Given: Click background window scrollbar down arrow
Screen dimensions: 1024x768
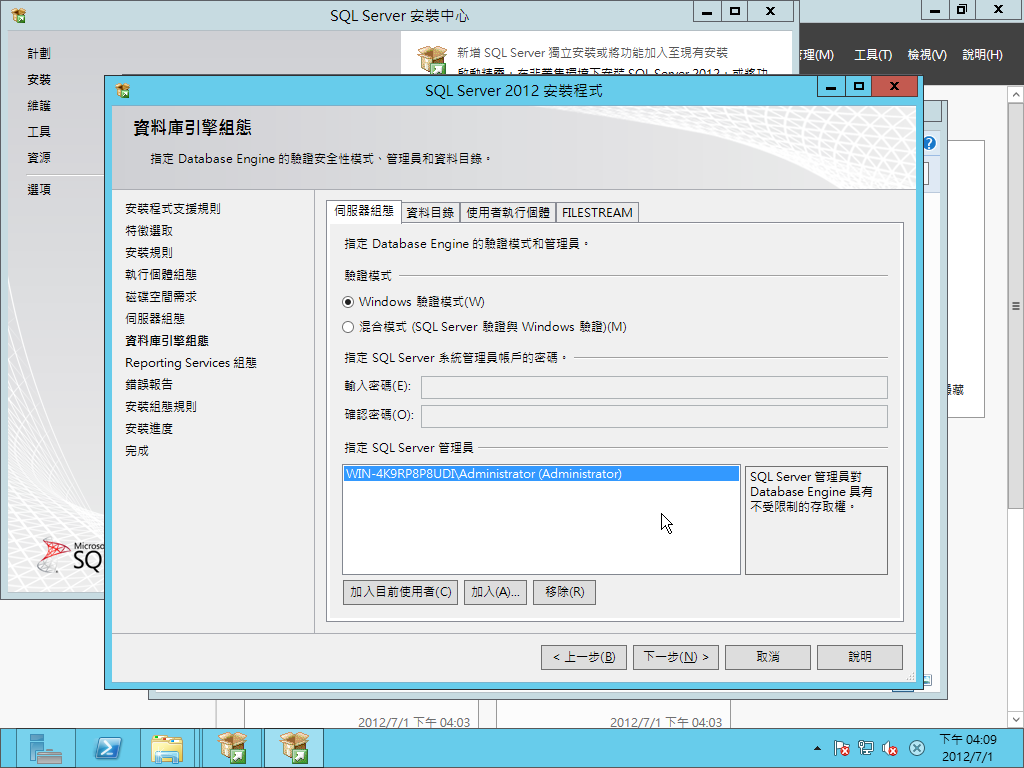Looking at the screenshot, I should point(1016,720).
